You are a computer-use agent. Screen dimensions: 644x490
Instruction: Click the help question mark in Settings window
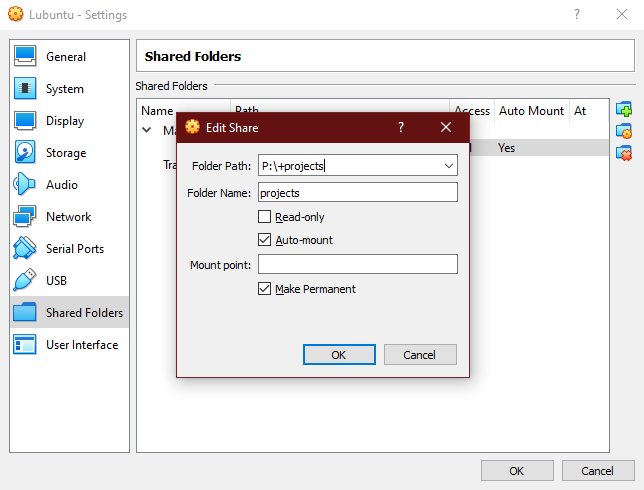click(x=577, y=14)
